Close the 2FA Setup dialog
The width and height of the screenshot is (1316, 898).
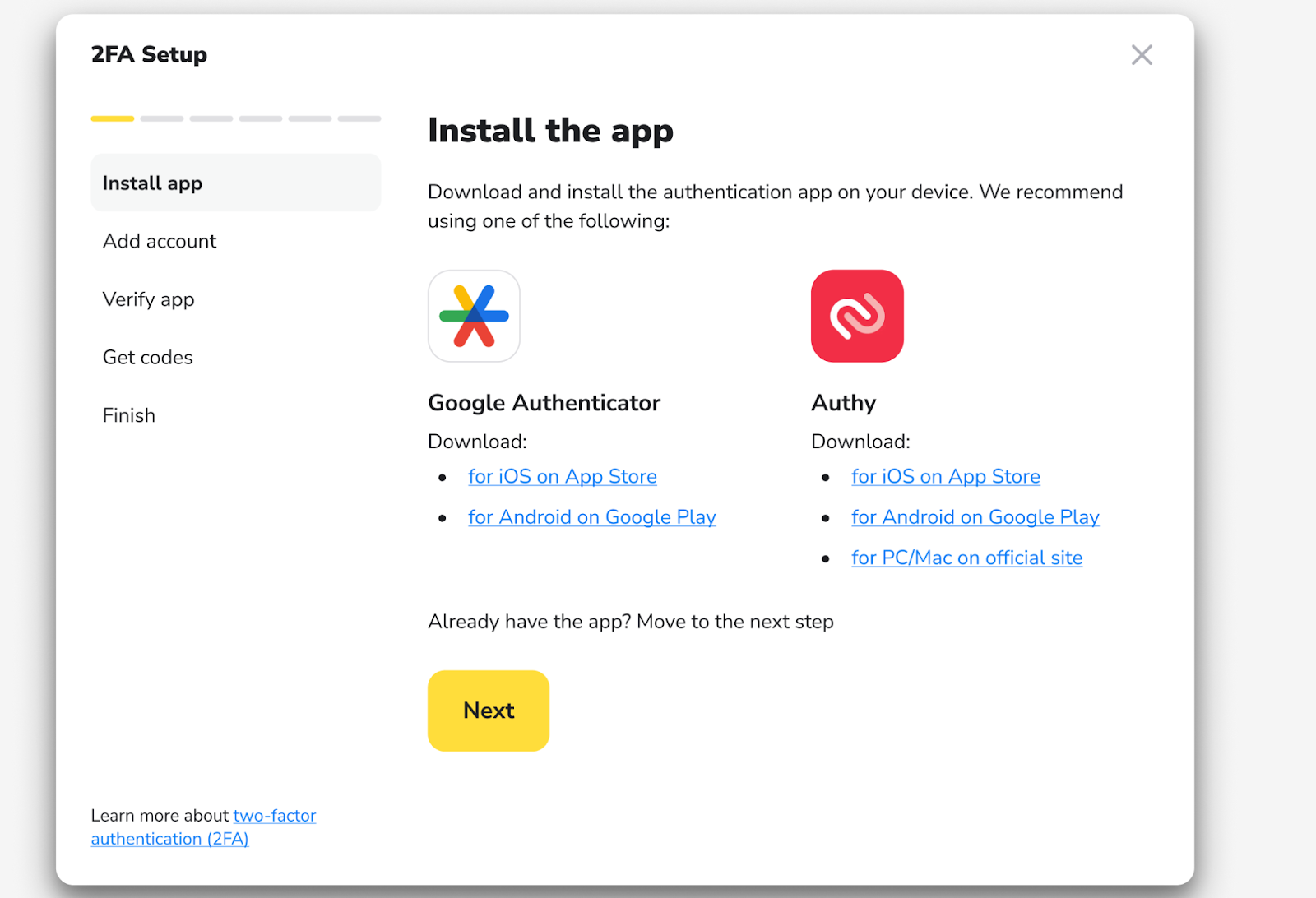[x=1142, y=55]
